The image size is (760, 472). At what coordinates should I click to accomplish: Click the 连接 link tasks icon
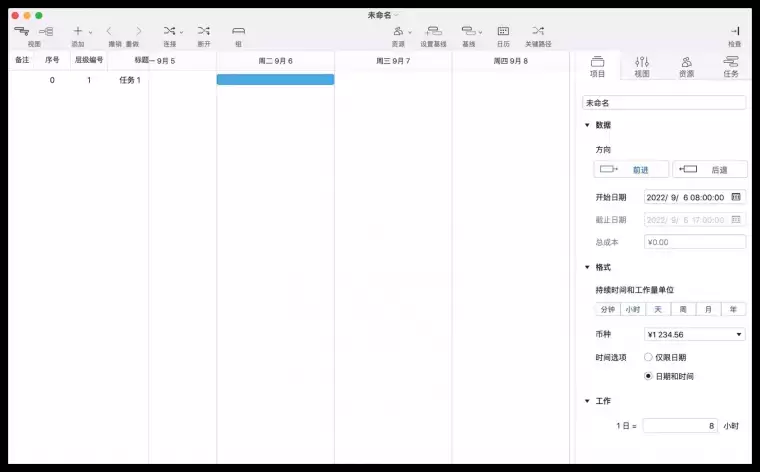click(169, 31)
